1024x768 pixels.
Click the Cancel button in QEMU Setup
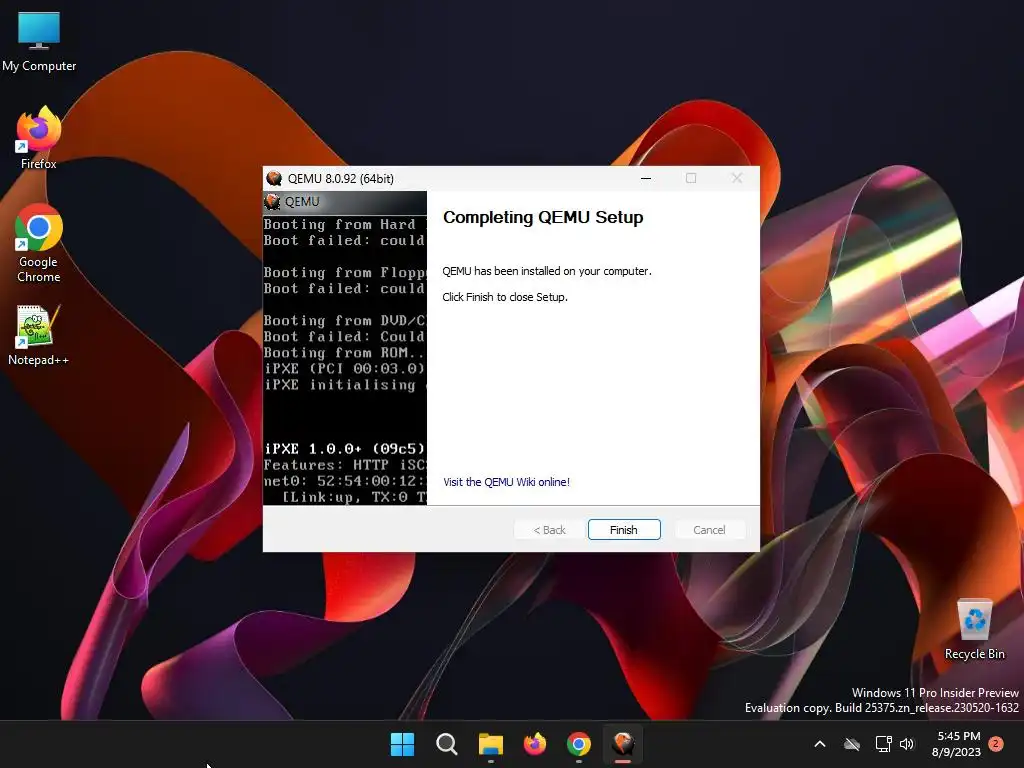point(709,530)
